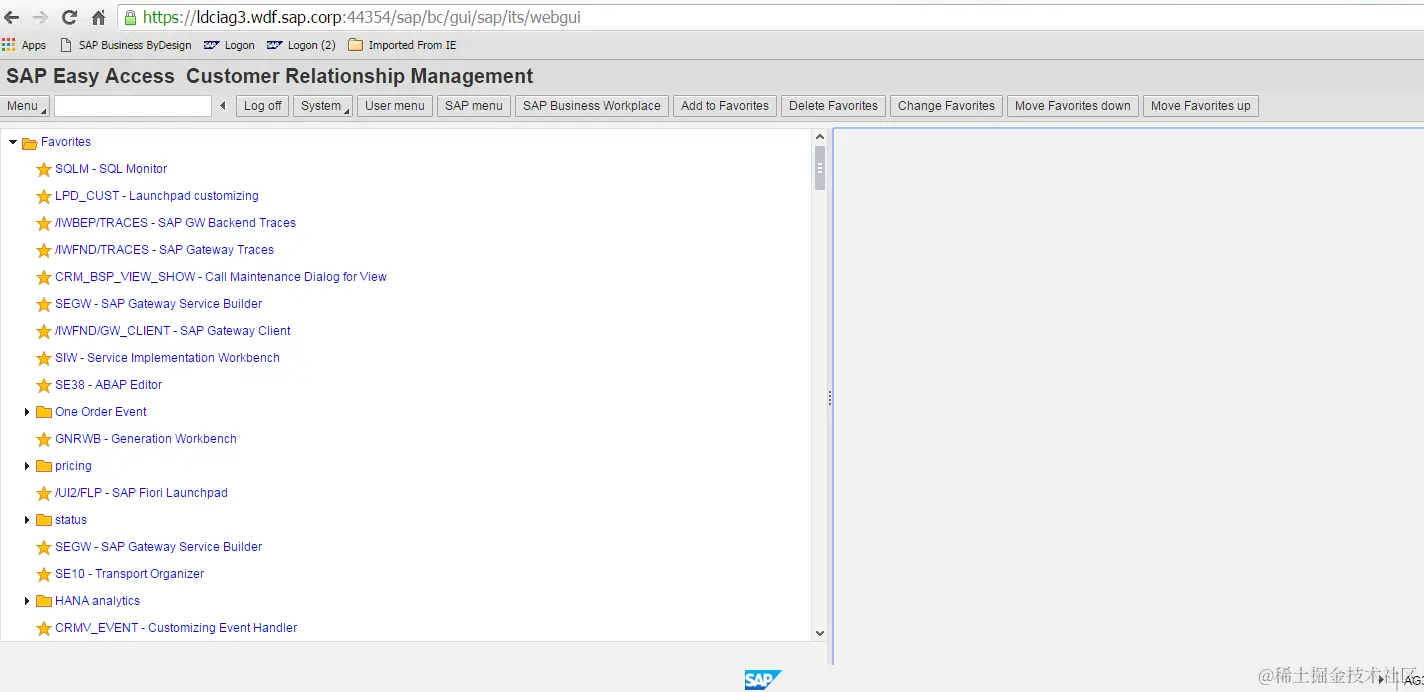Viewport: 1424px width, 692px height.
Task: Reload the page with the refresh icon
Action: tap(69, 17)
